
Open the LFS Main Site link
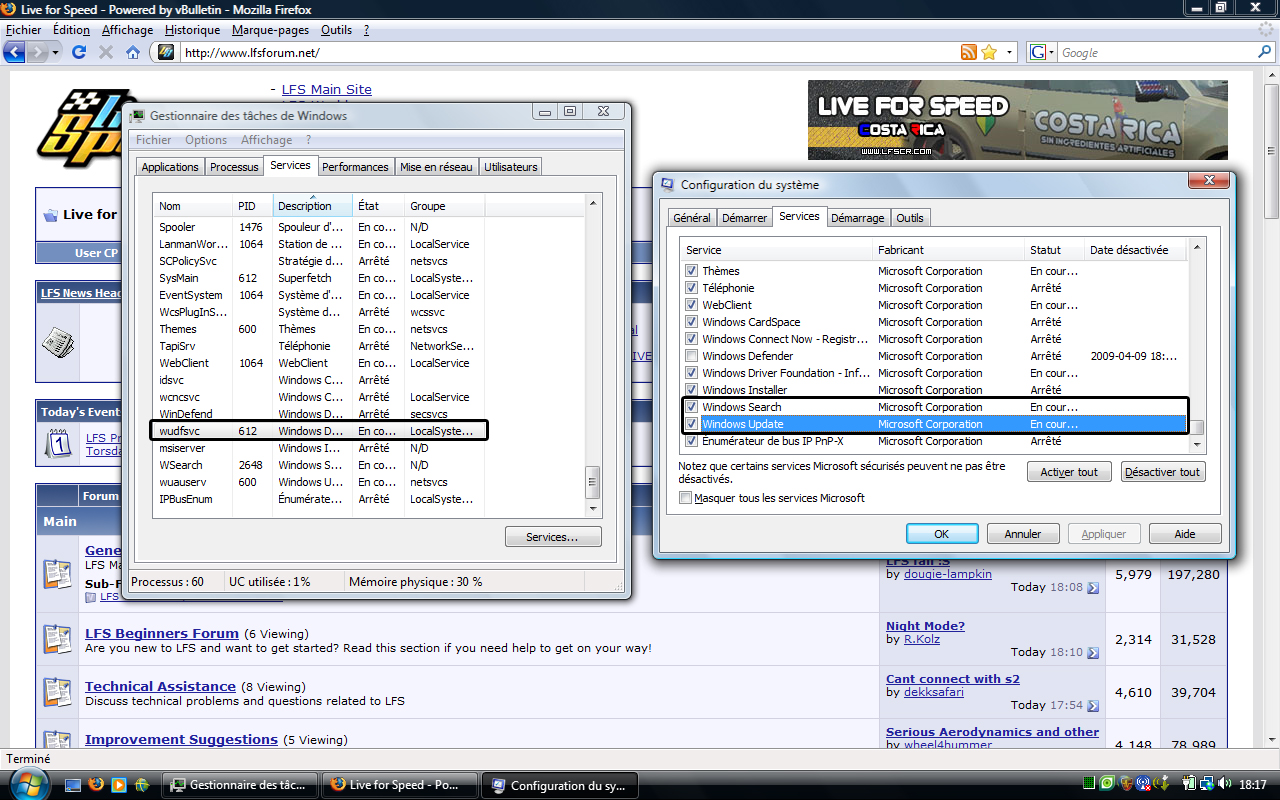326,90
